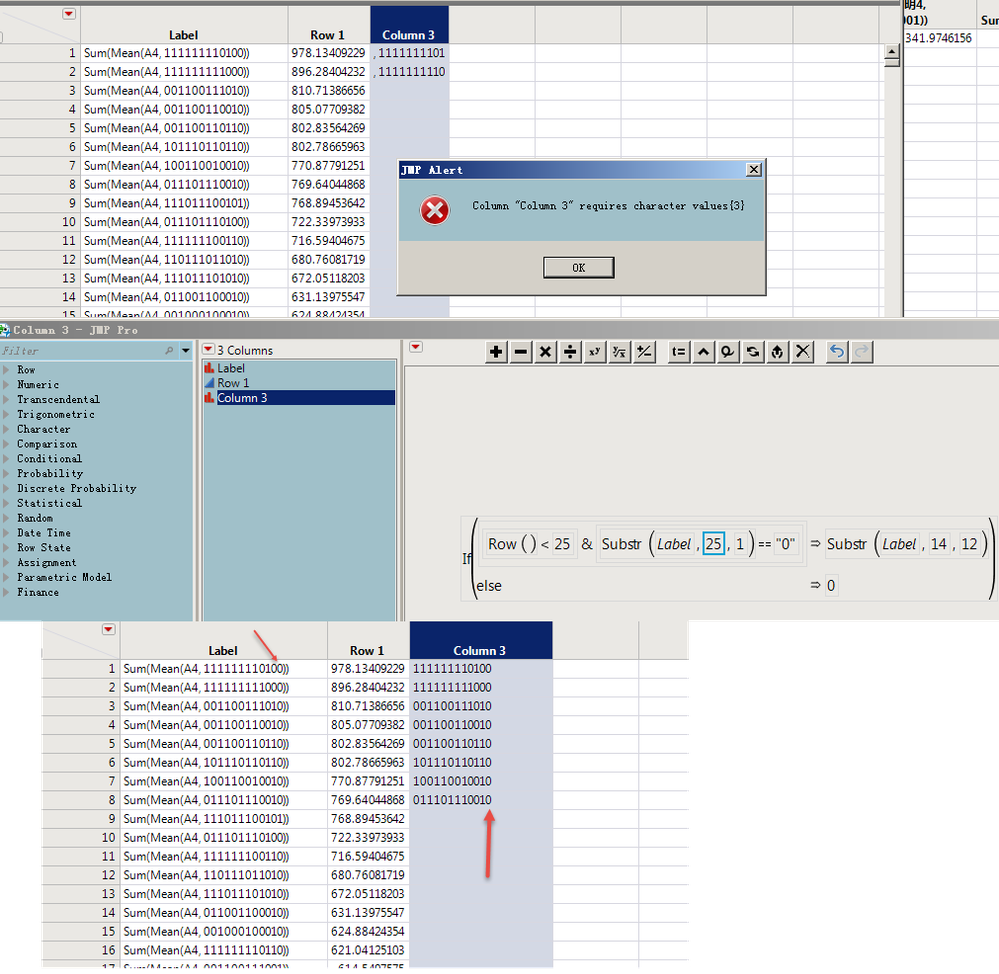This screenshot has width=999, height=974.
Task: Click OK in the JMP Alert dialog
Action: click(579, 268)
